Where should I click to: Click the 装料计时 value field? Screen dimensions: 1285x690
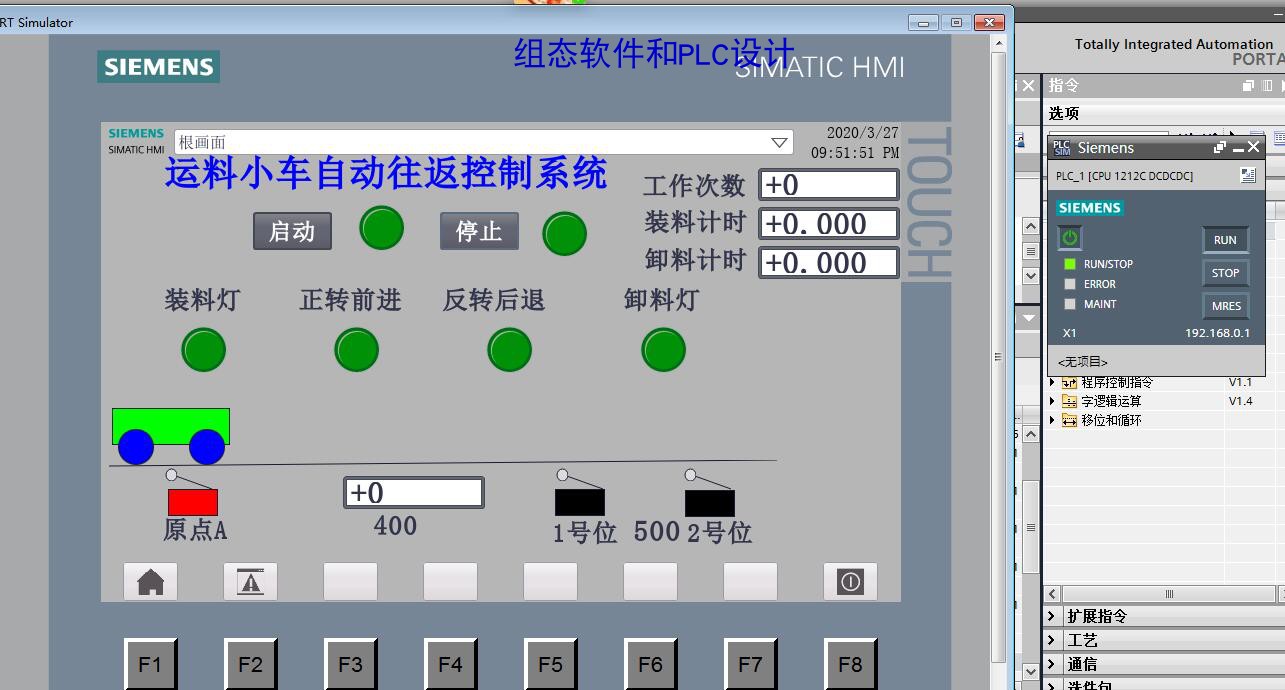click(829, 224)
